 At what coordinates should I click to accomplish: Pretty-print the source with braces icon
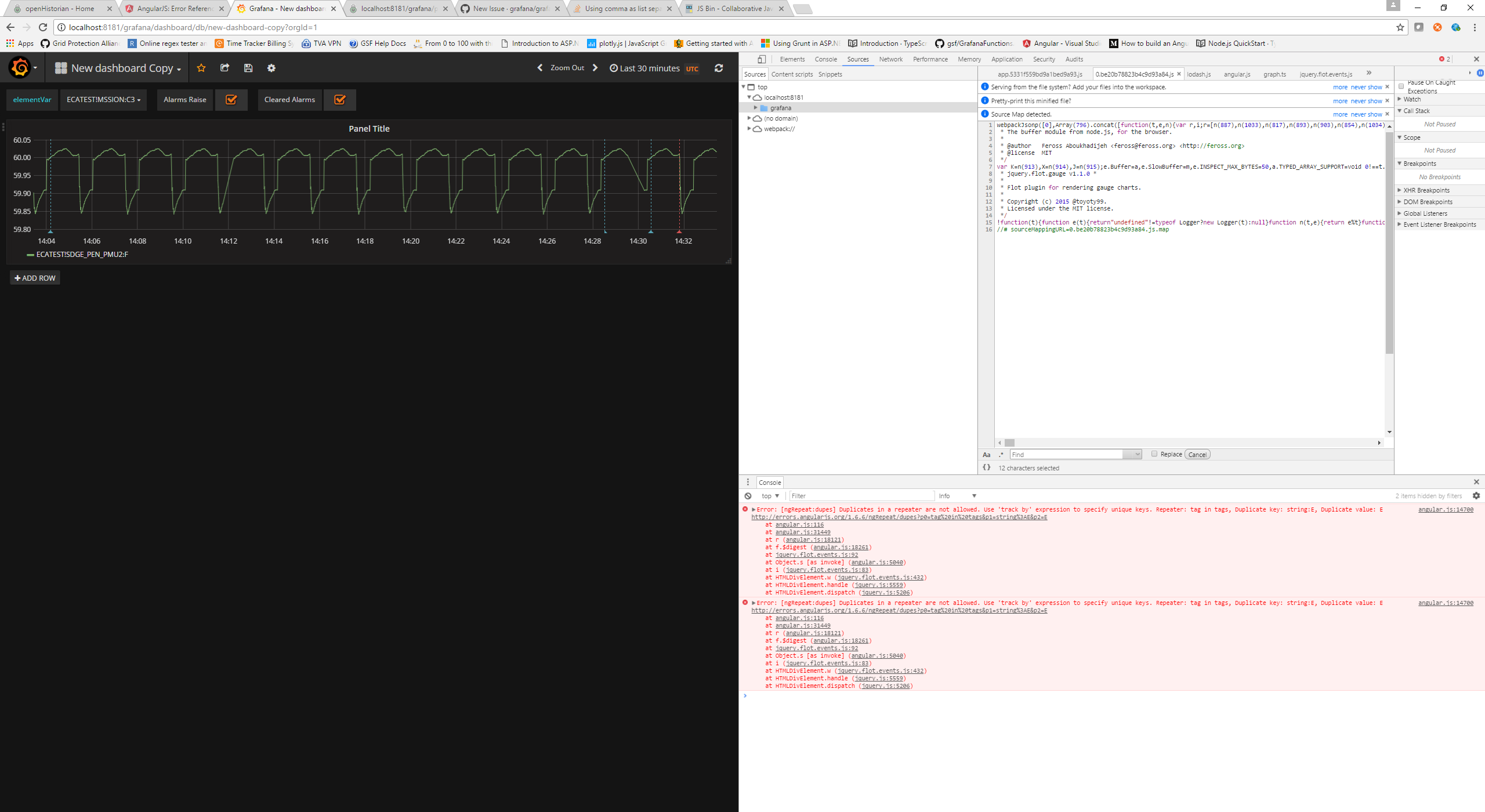tap(986, 467)
